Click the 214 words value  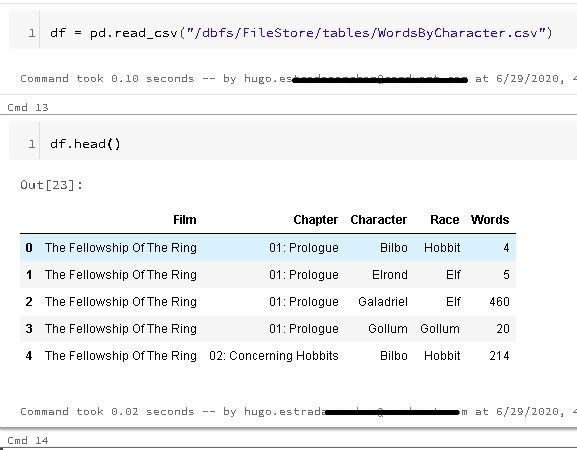[x=499, y=356]
